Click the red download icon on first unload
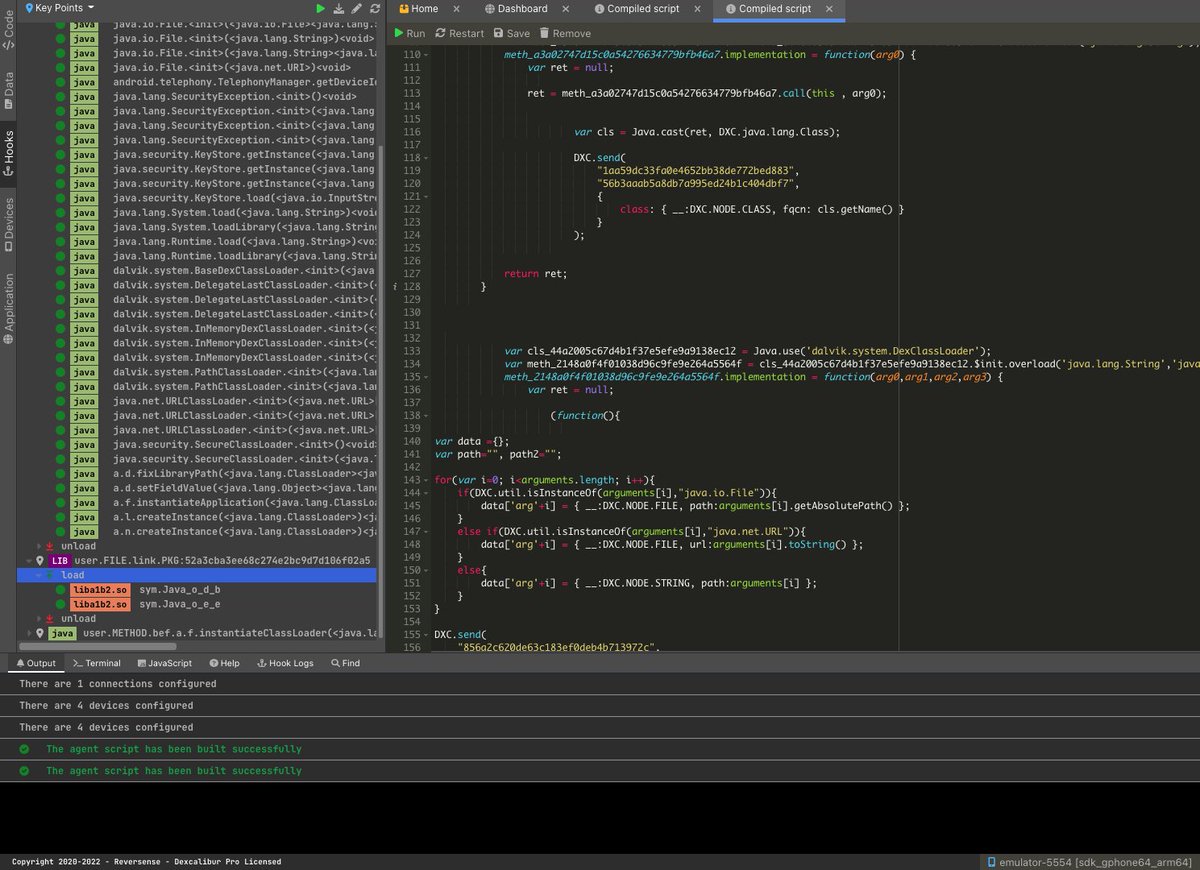Image resolution: width=1200 pixels, height=870 pixels. pos(50,546)
